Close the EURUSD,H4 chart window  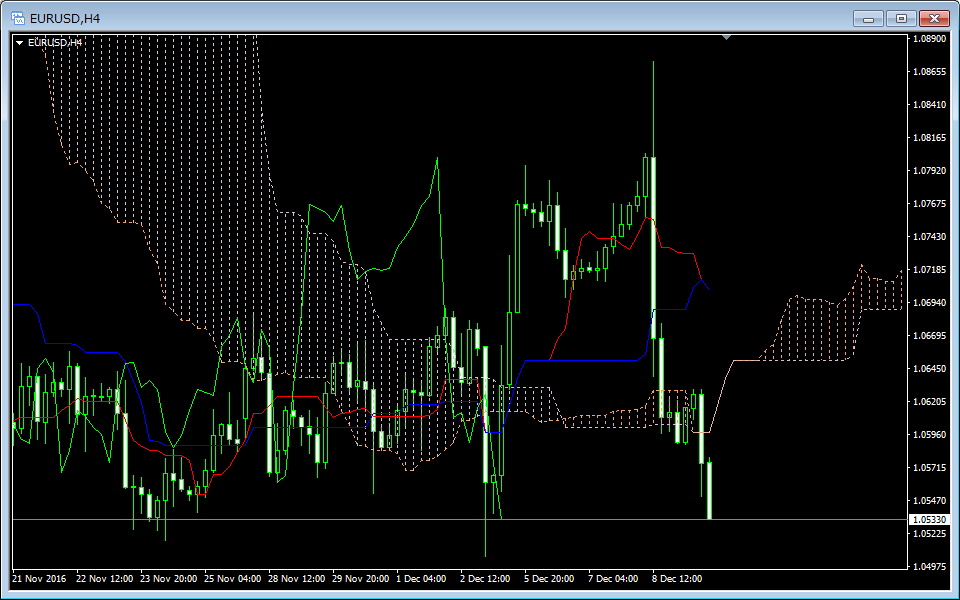click(x=934, y=18)
